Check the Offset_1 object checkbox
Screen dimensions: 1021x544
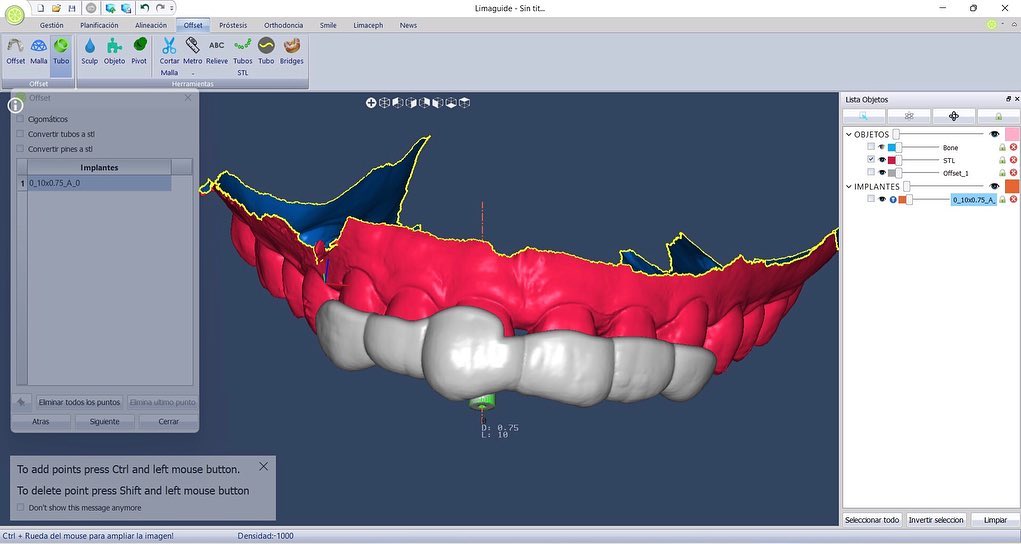(871, 173)
